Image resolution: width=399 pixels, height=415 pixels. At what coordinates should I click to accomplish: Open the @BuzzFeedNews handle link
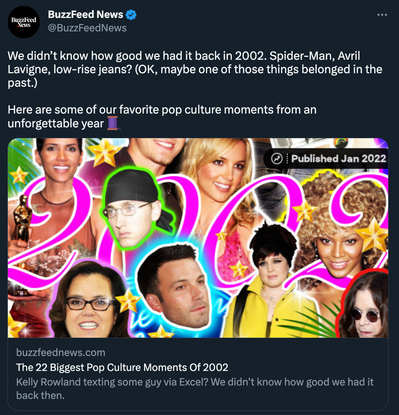pos(87,28)
